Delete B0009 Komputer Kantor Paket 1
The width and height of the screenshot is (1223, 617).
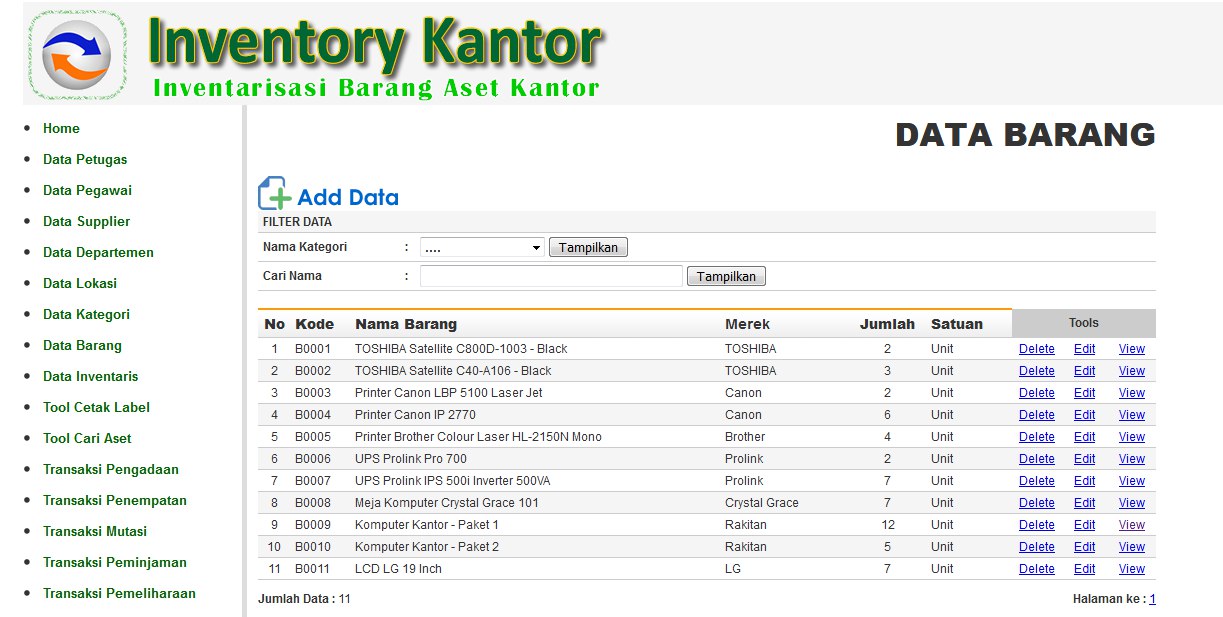pos(1037,525)
